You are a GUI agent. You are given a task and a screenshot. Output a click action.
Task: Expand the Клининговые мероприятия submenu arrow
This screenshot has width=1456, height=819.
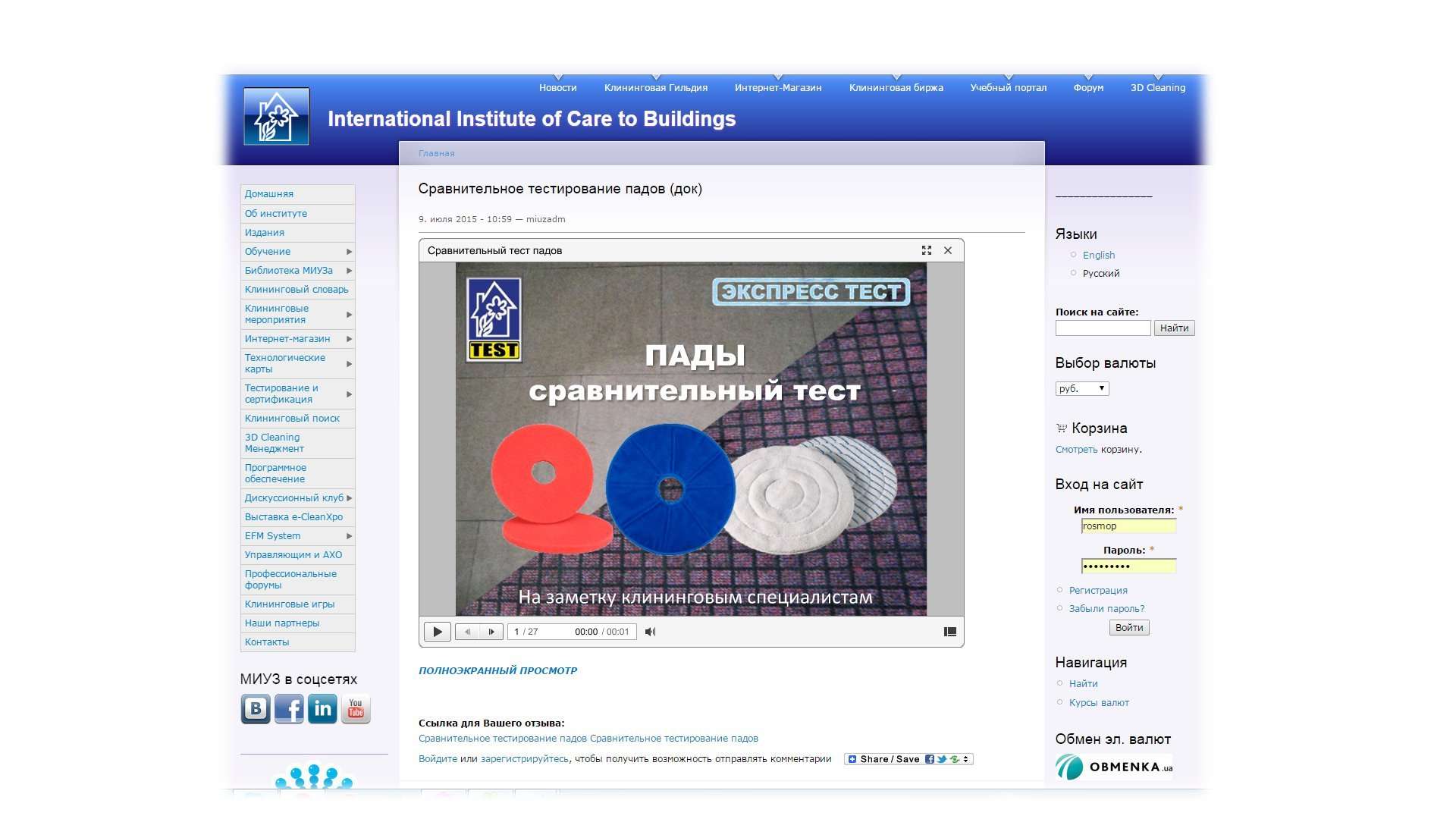pos(350,315)
